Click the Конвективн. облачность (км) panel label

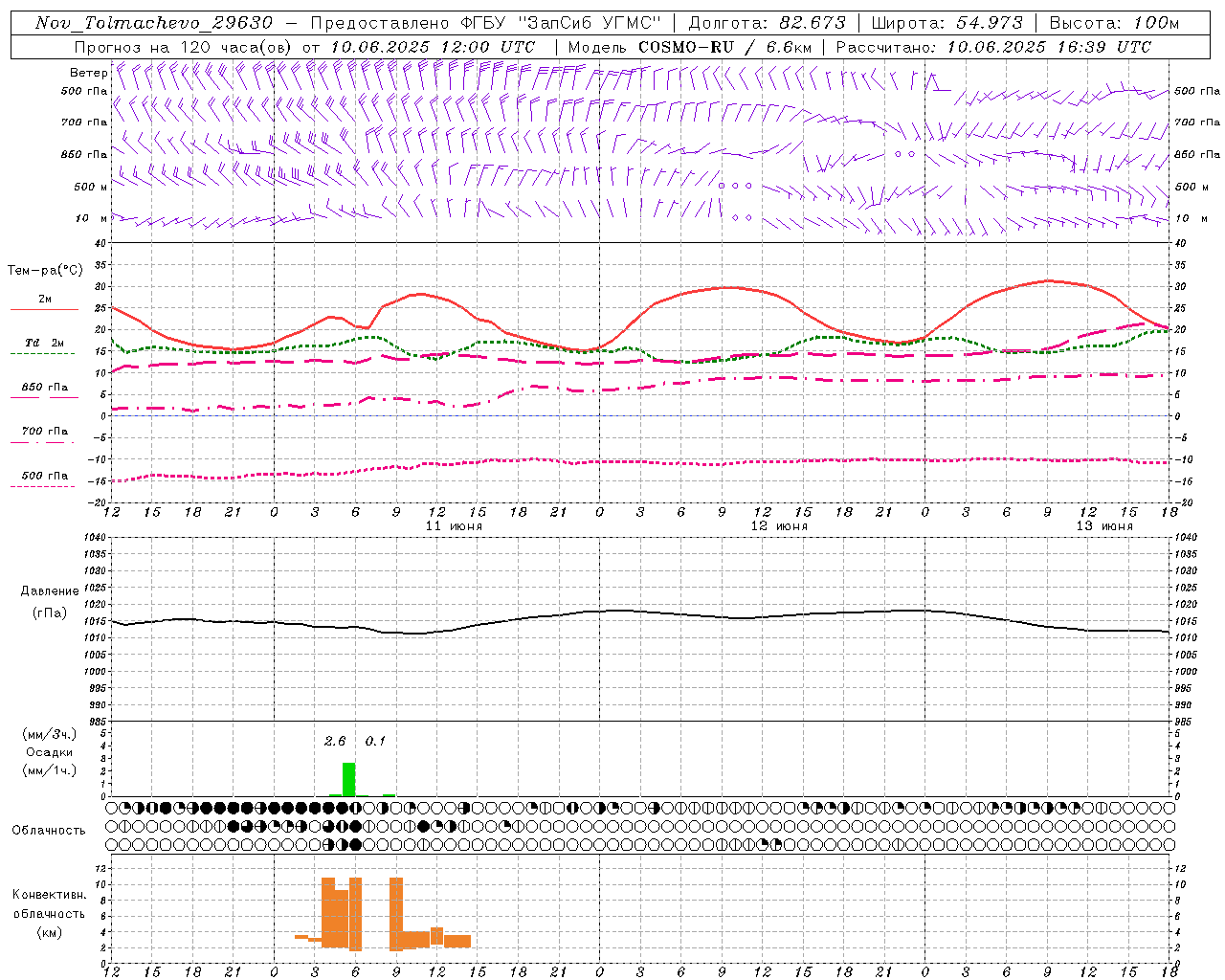pyautogui.click(x=49, y=913)
